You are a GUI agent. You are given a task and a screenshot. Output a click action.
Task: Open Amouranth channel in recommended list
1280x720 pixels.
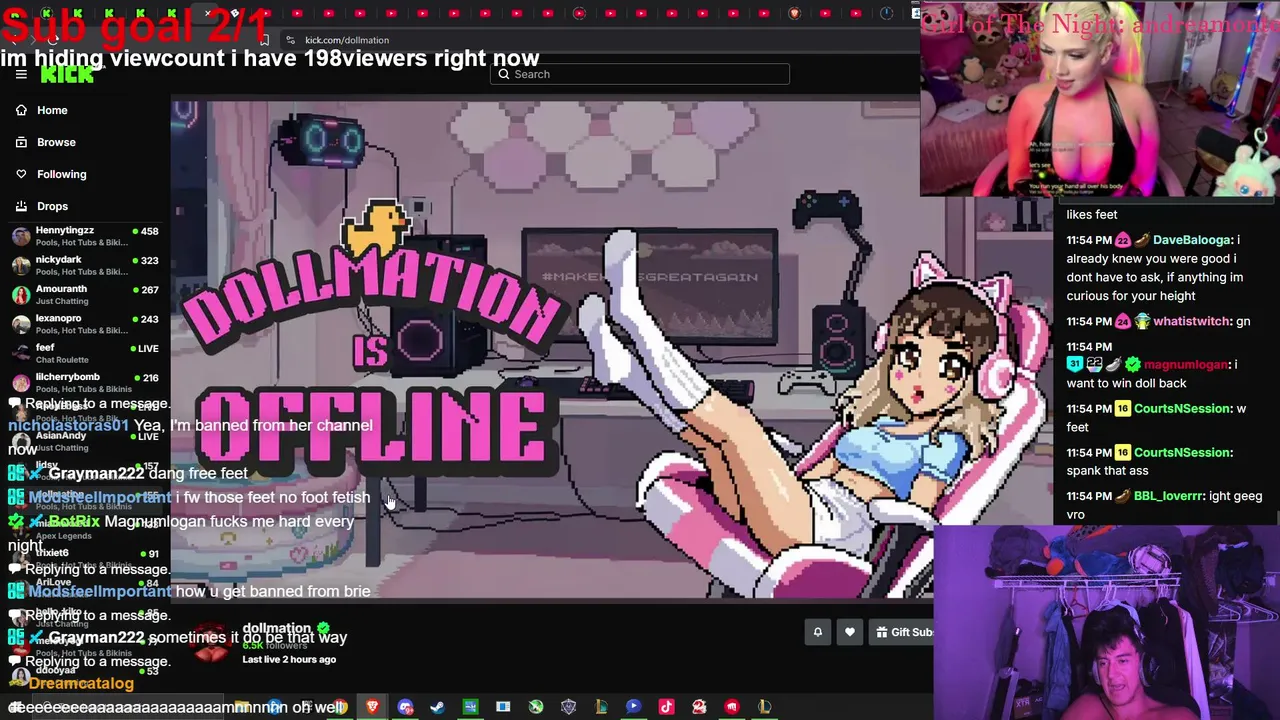85,294
